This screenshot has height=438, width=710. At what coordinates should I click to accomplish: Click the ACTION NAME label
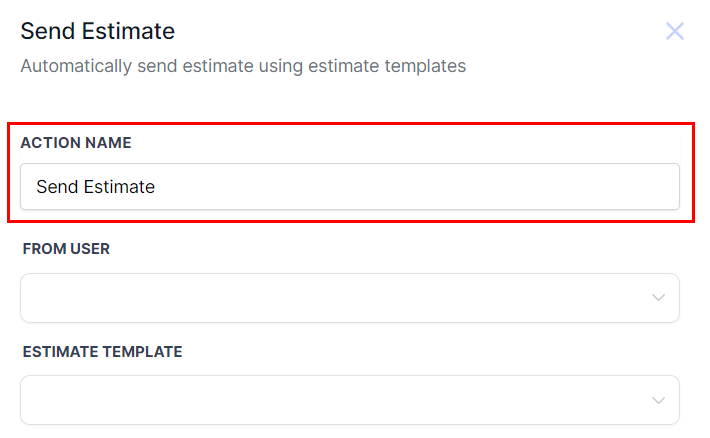76,143
